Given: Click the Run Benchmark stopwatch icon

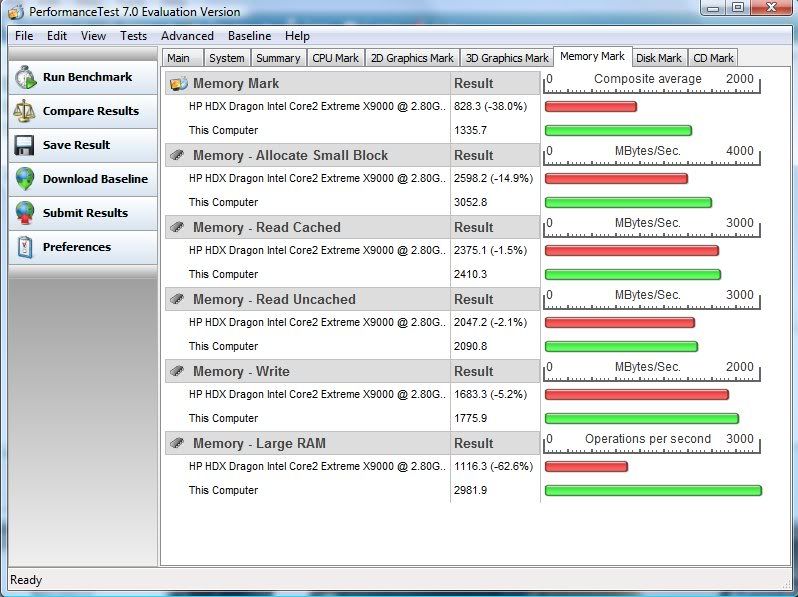Looking at the screenshot, I should [x=25, y=77].
